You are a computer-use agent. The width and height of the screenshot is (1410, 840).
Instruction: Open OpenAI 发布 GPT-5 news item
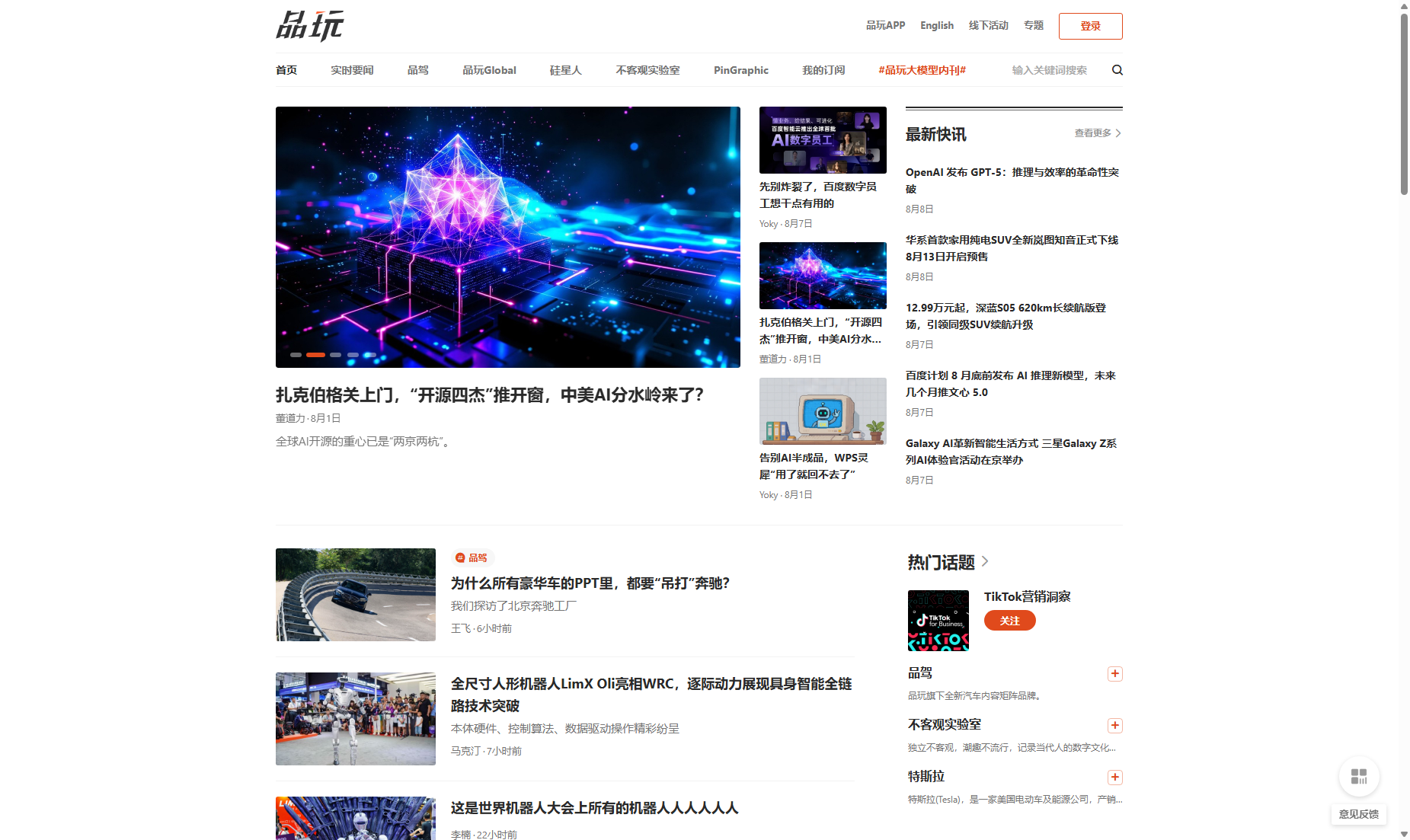1012,180
